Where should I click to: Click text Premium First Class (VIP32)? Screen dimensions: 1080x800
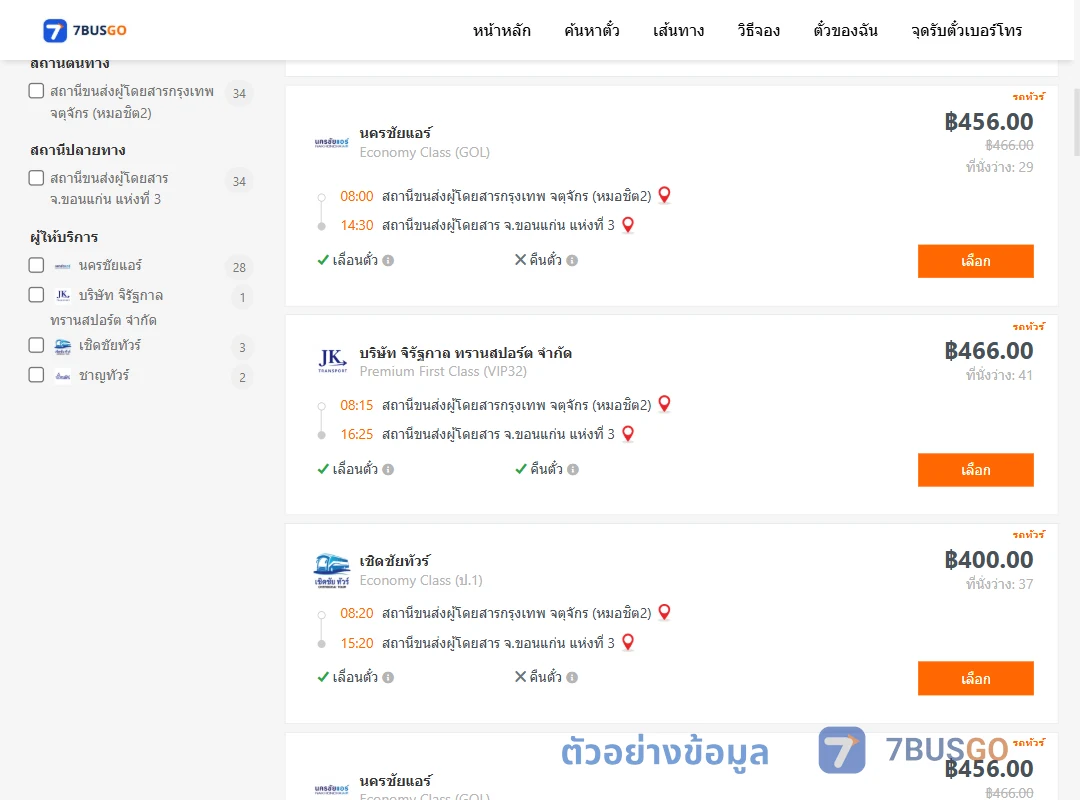(x=443, y=371)
